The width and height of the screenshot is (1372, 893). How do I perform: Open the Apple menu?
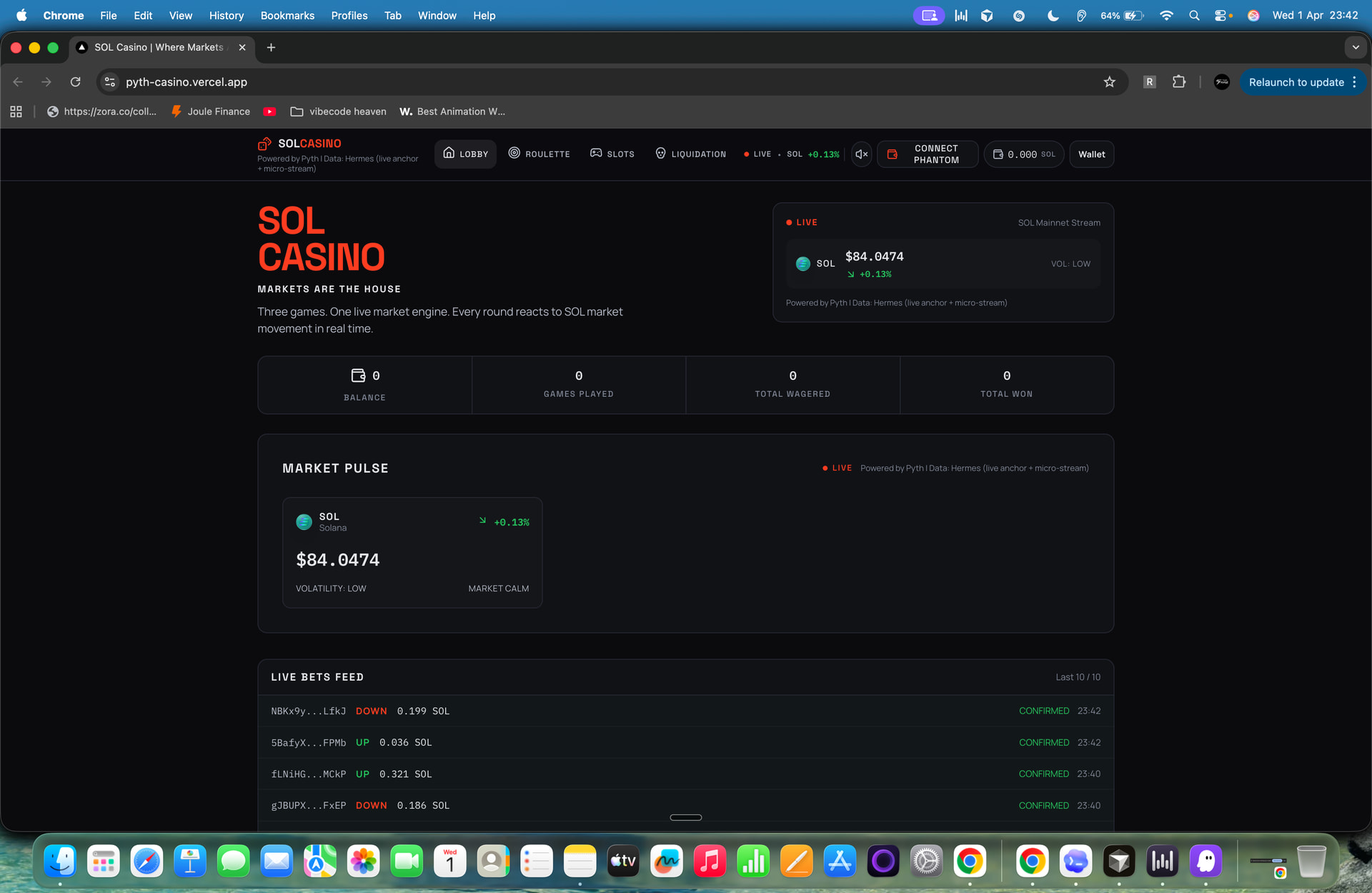[21, 15]
